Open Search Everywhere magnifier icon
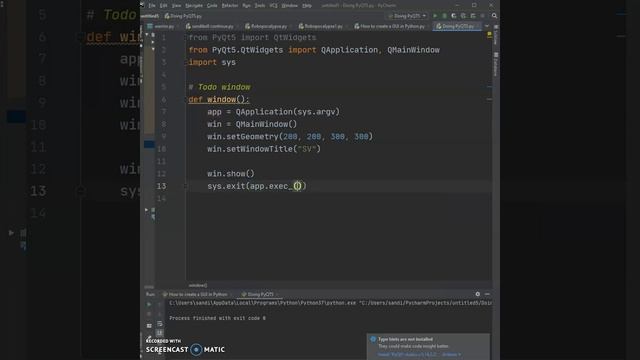Viewport: 640px width, 360px height. 494,16
